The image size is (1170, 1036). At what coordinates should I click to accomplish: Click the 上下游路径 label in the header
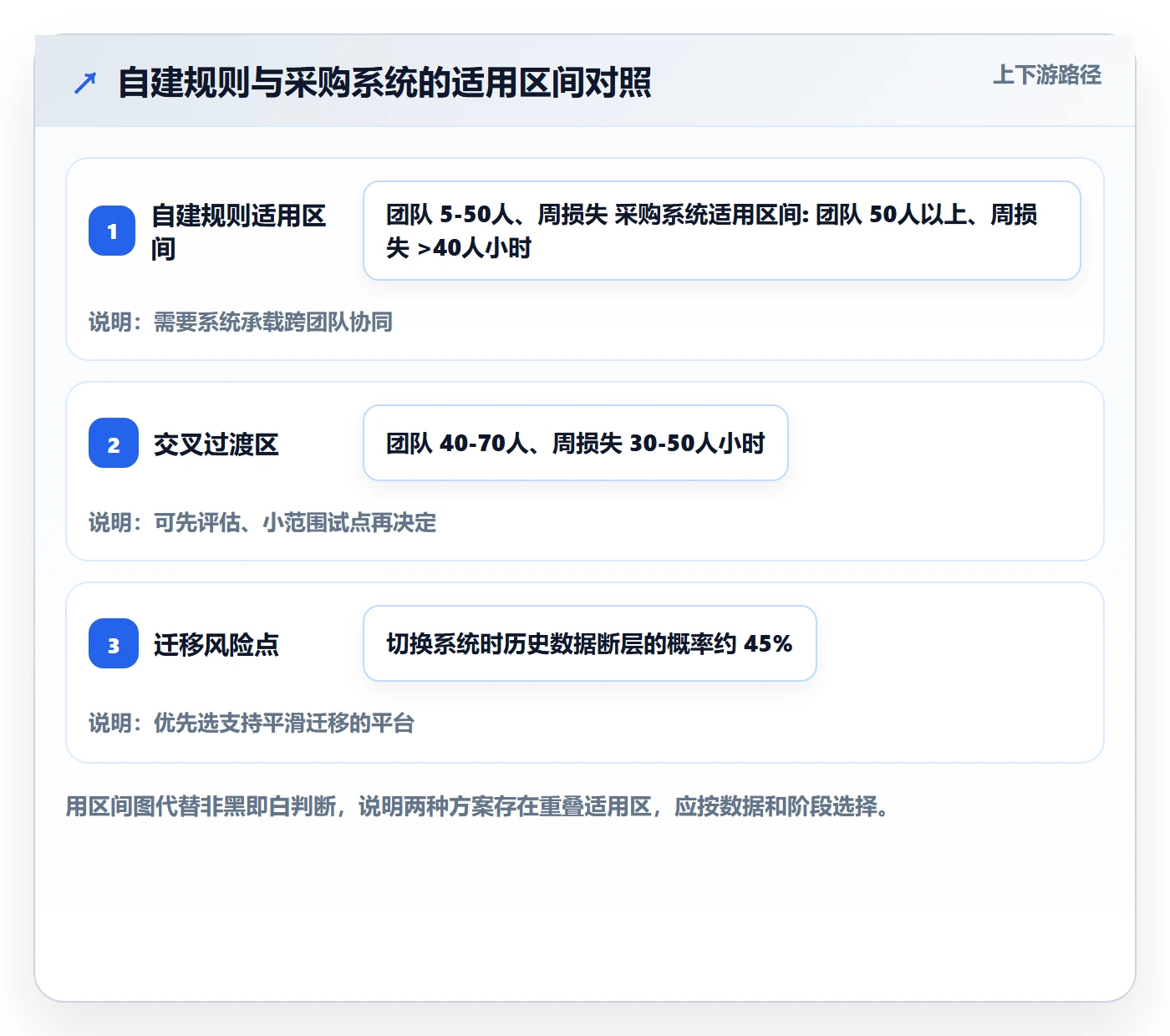pyautogui.click(x=1047, y=75)
